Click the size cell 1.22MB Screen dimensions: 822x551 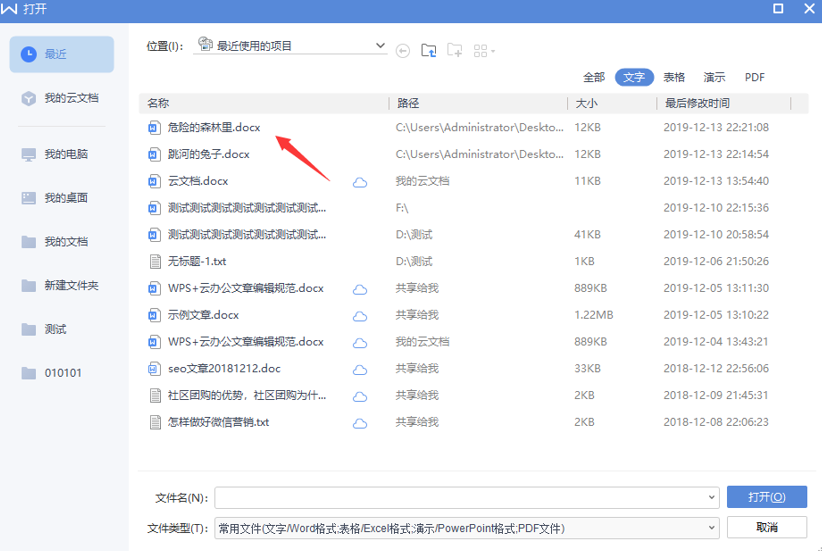[593, 315]
